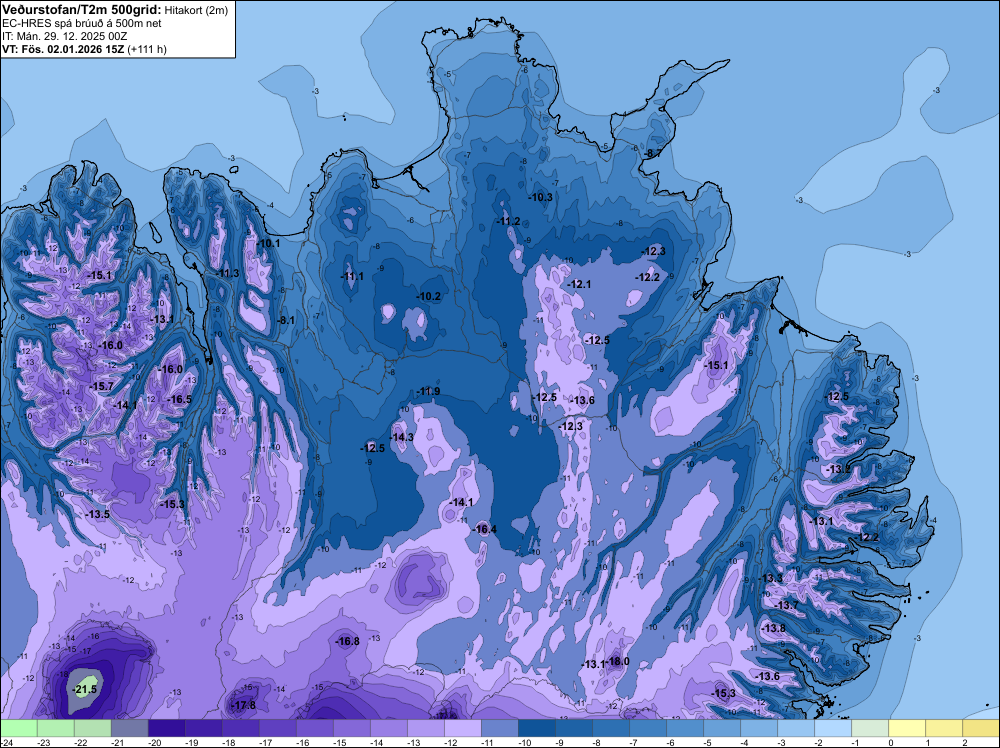Viewport: 1000px width, 748px height.
Task: Click the initial time 'IT: Mán. 29. 12. 2025 00Z'
Action: click(x=64, y=36)
